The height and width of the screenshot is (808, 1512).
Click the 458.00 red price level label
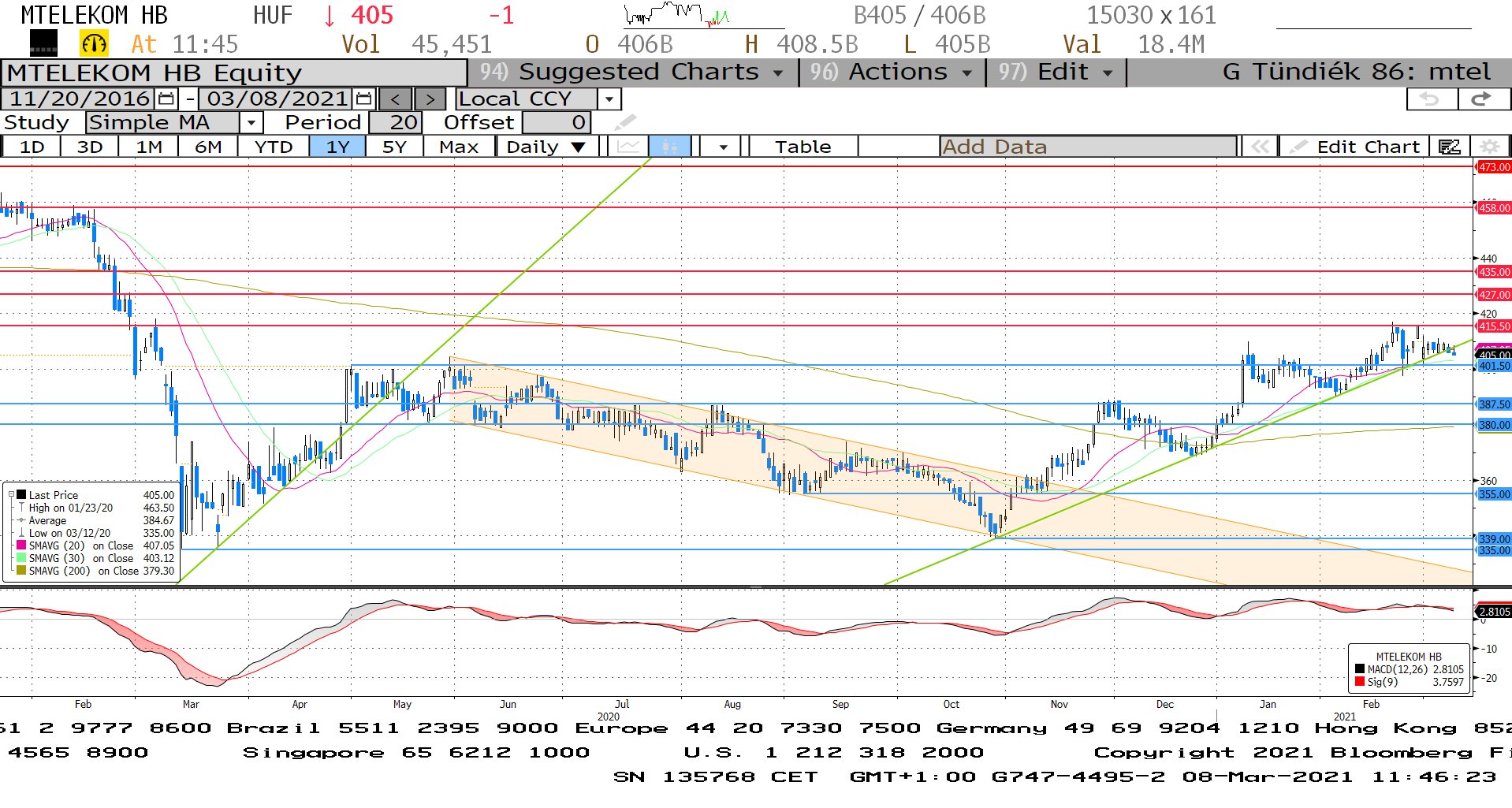(x=1493, y=208)
